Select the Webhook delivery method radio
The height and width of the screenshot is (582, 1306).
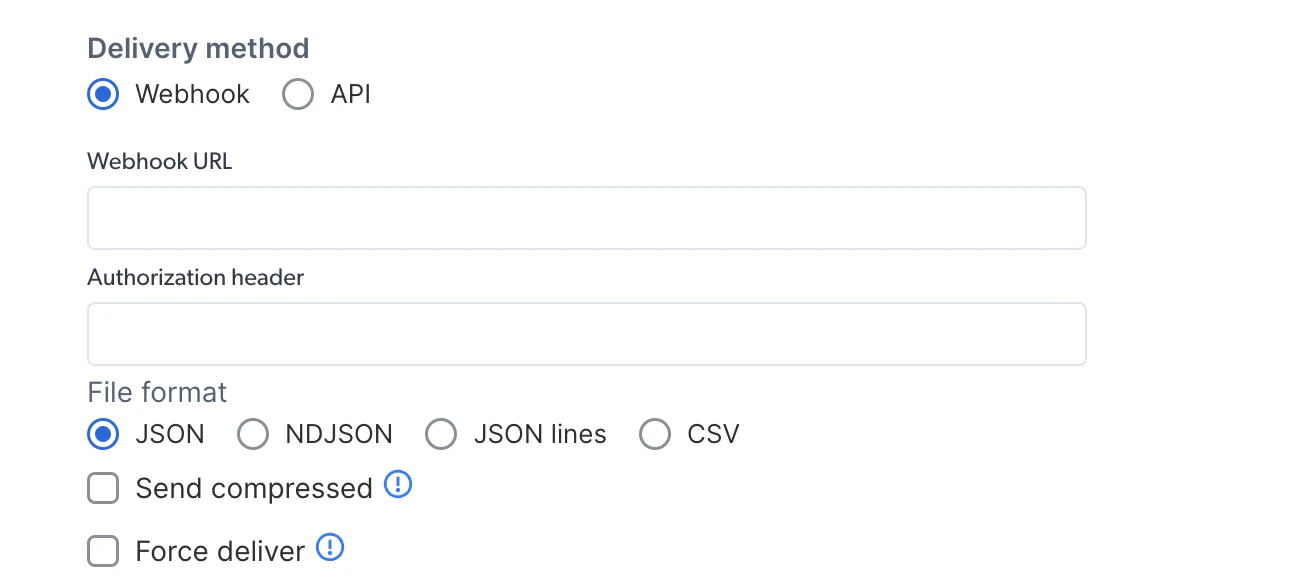(x=103, y=95)
